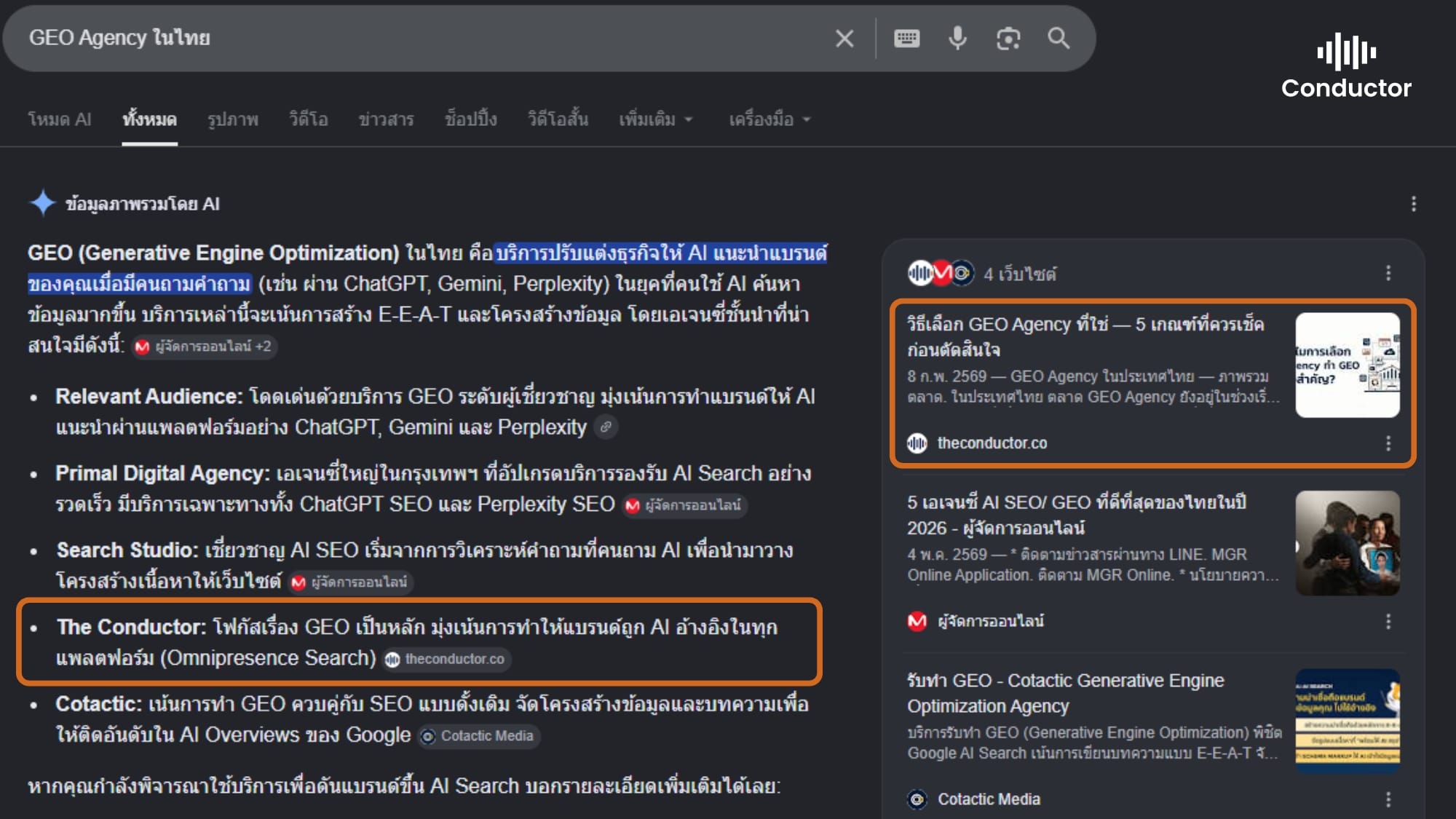The height and width of the screenshot is (819, 1456).
Task: Expand the เครื่องมือ dropdown
Action: [769, 119]
